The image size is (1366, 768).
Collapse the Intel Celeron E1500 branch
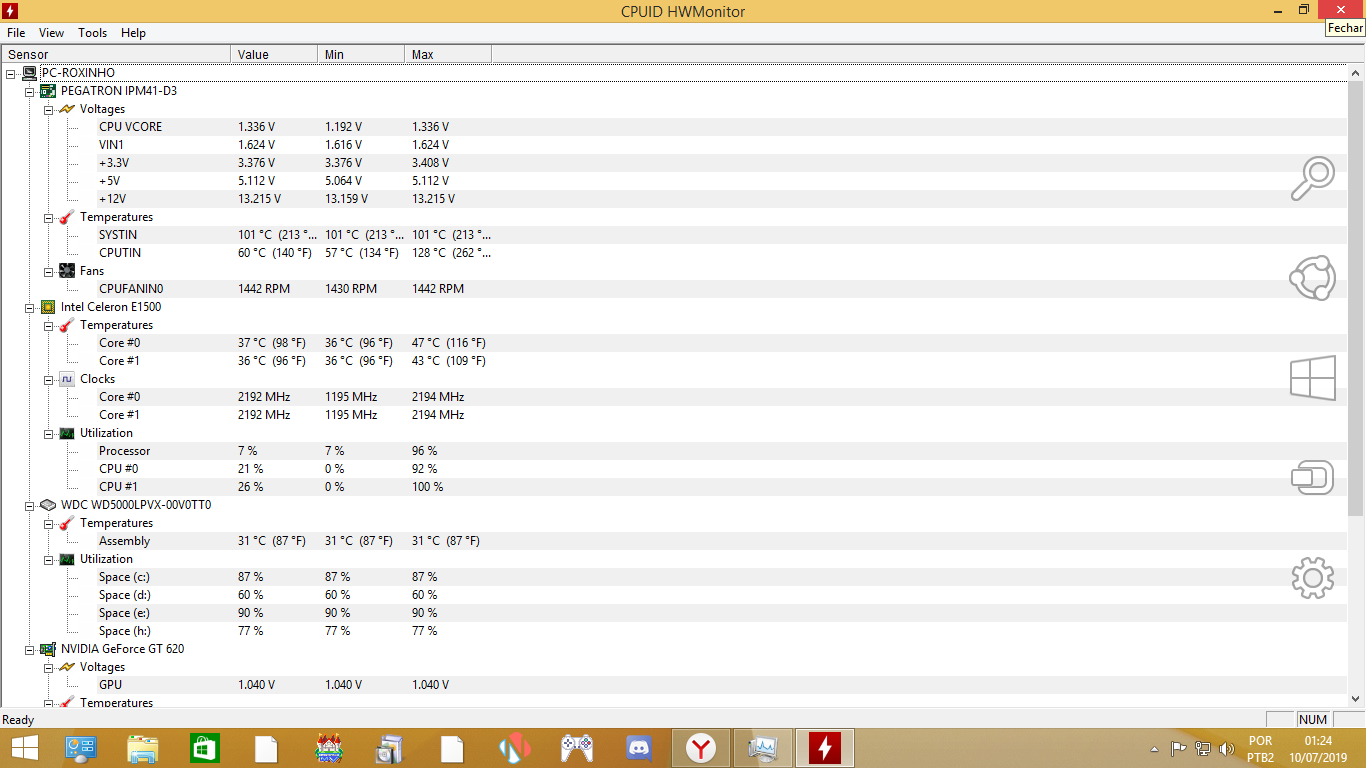(30, 307)
